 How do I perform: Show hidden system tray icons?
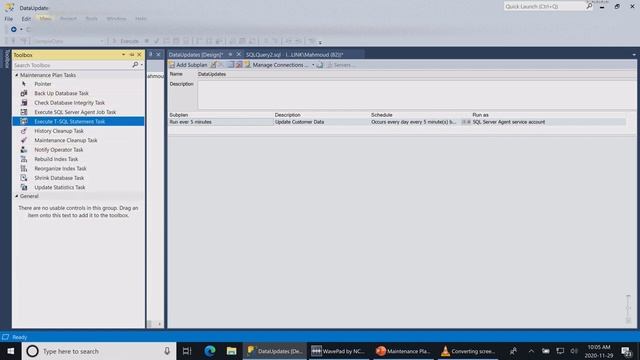(531, 351)
